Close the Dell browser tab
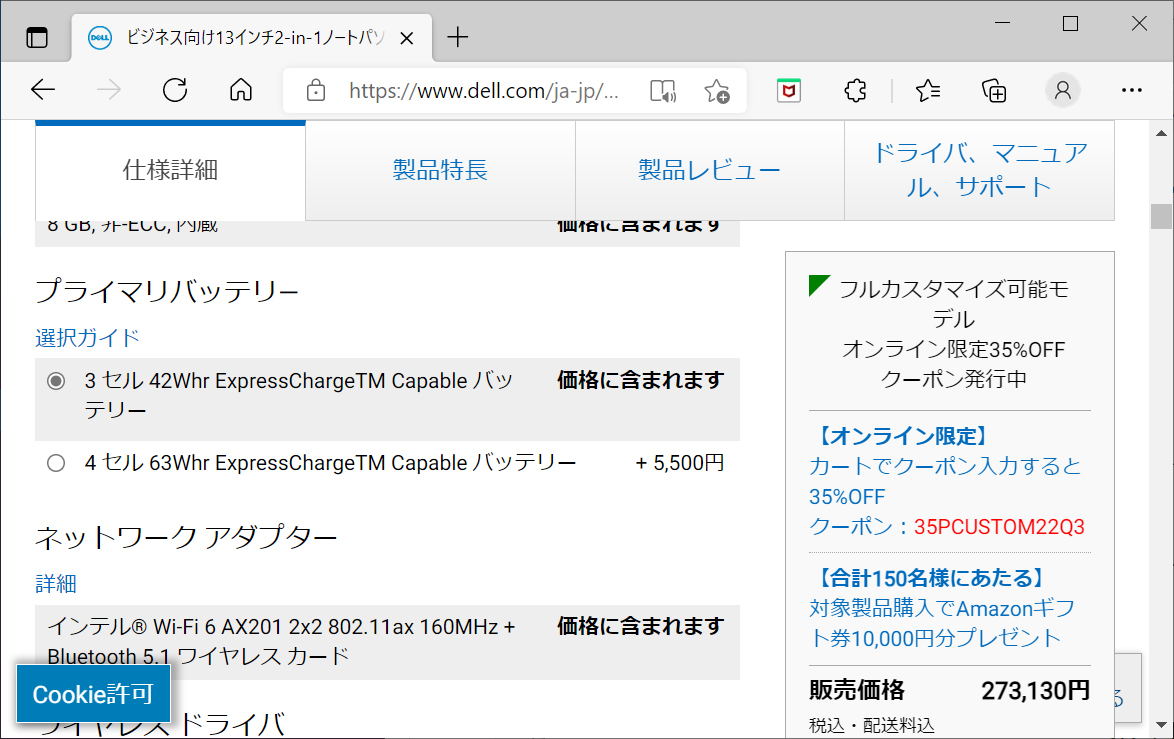 pos(407,37)
